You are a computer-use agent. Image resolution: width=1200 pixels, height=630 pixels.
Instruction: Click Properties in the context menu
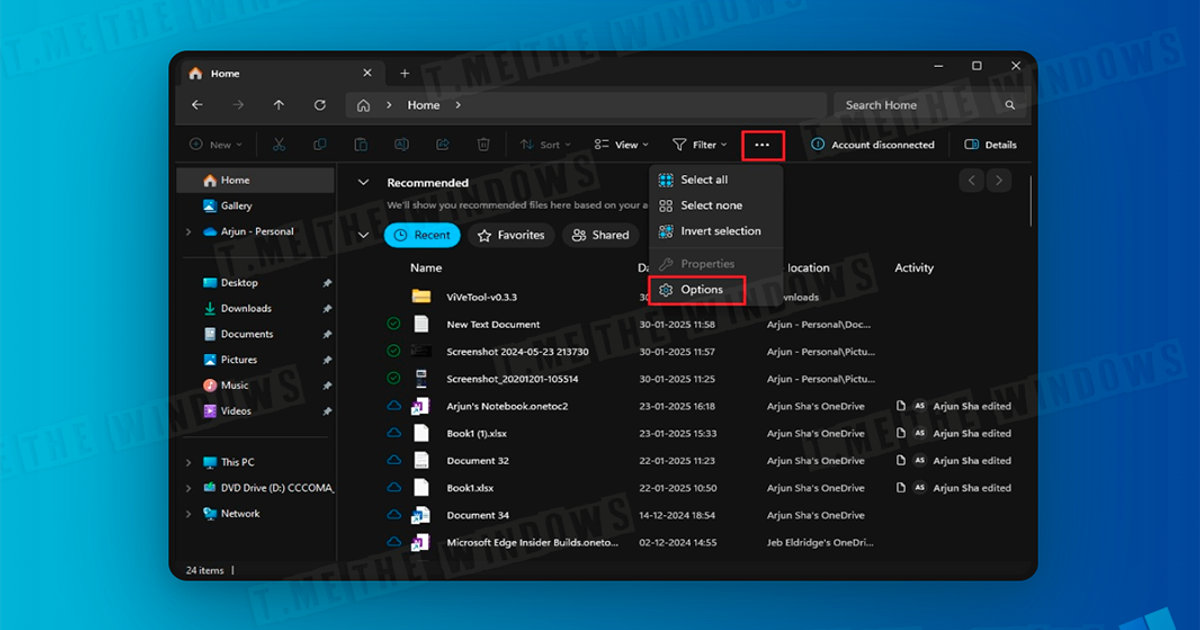click(x=716, y=264)
